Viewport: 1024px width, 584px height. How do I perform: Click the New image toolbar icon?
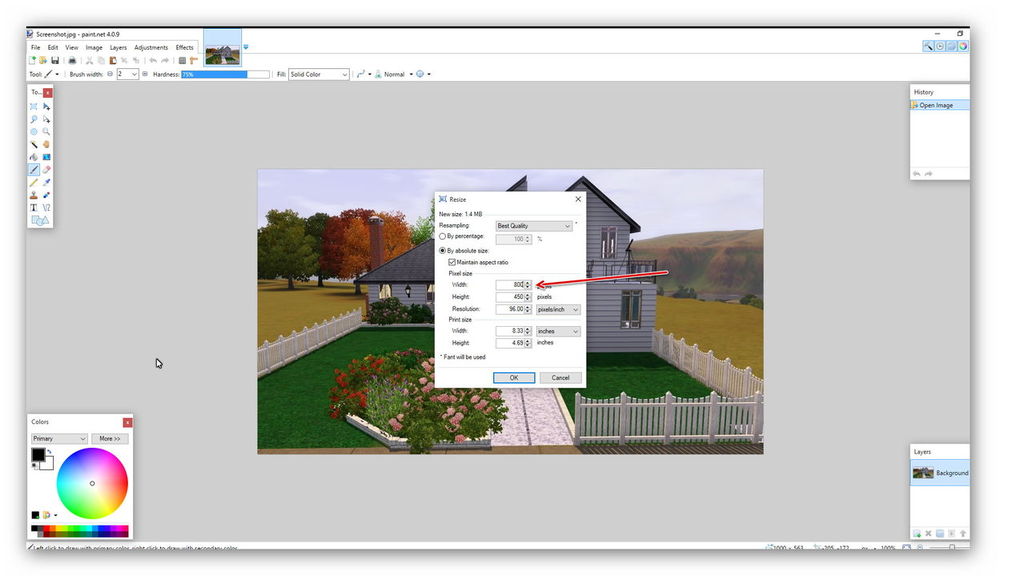point(32,60)
